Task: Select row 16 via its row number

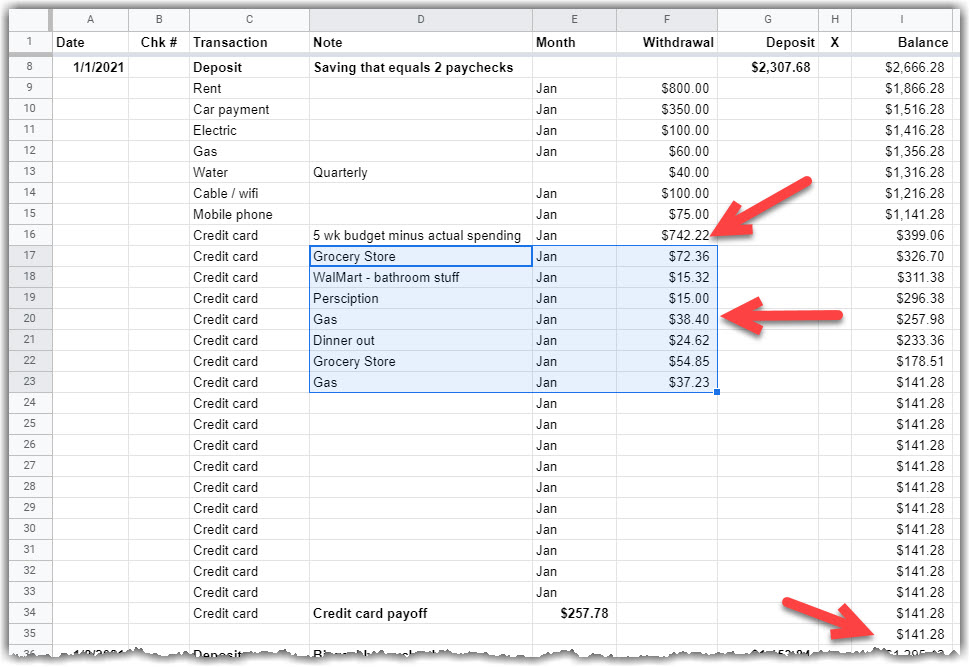Action: [30, 235]
